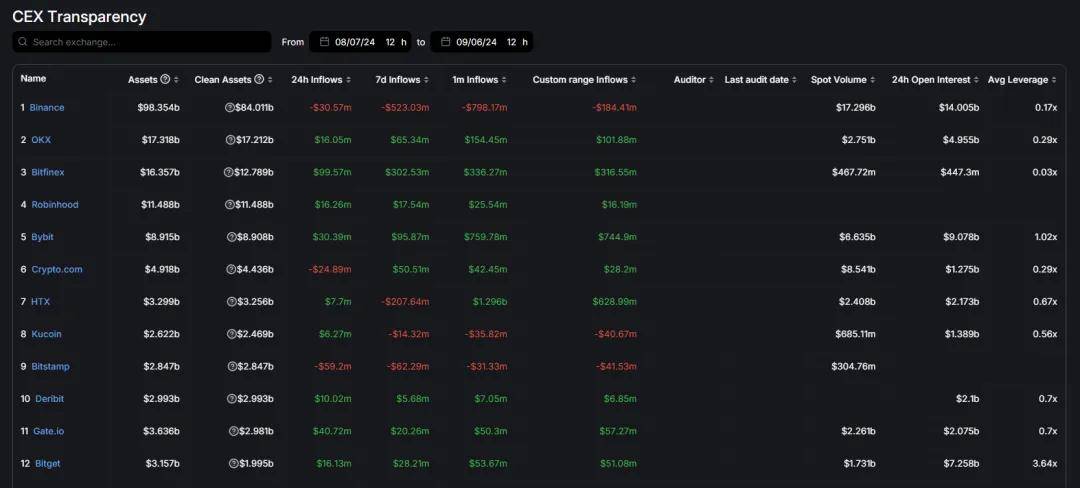The height and width of the screenshot is (488, 1080).
Task: Sort by 24h Inflows column
Action: (x=349, y=80)
